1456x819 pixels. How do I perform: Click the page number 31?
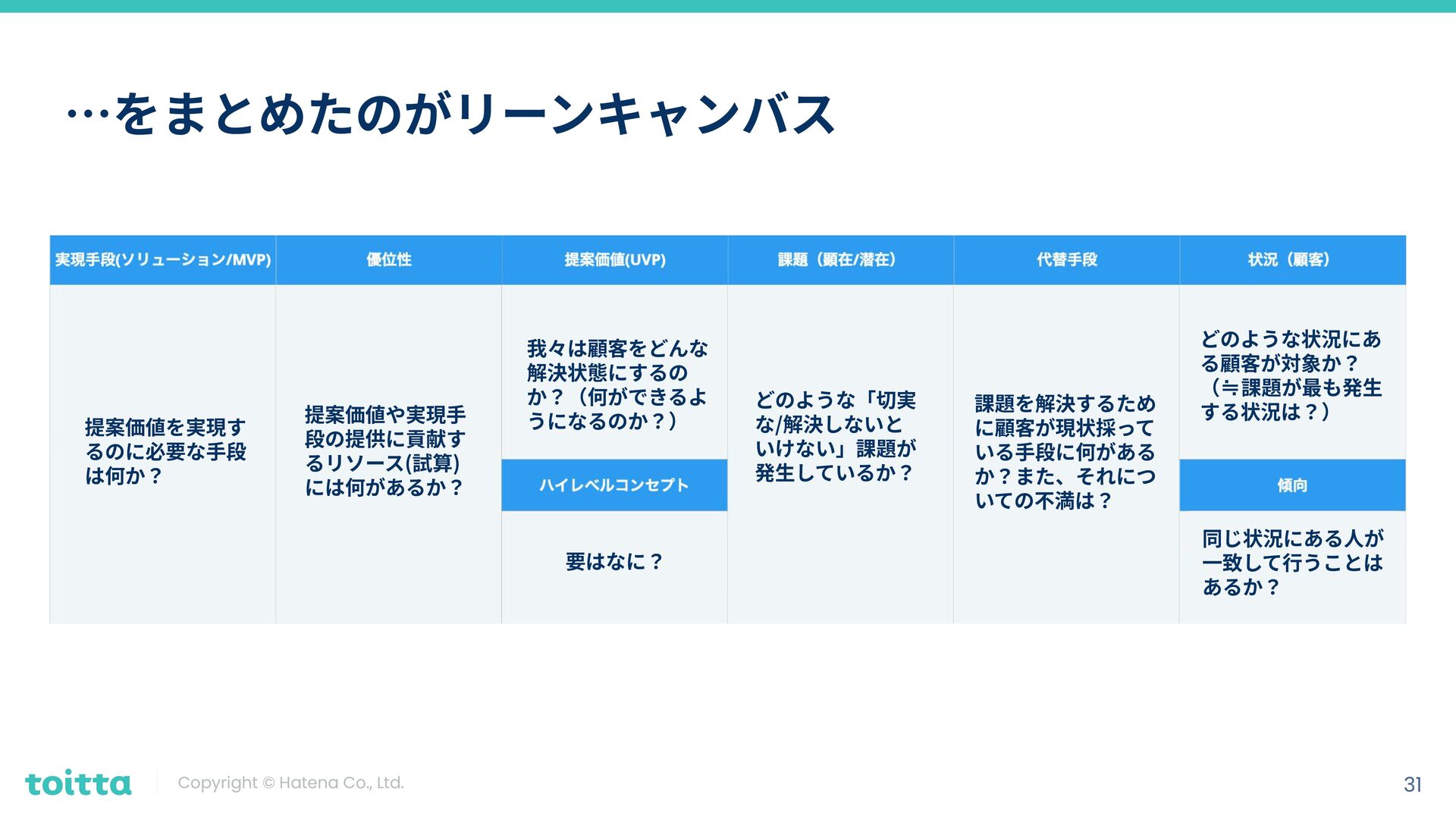tap(1412, 784)
